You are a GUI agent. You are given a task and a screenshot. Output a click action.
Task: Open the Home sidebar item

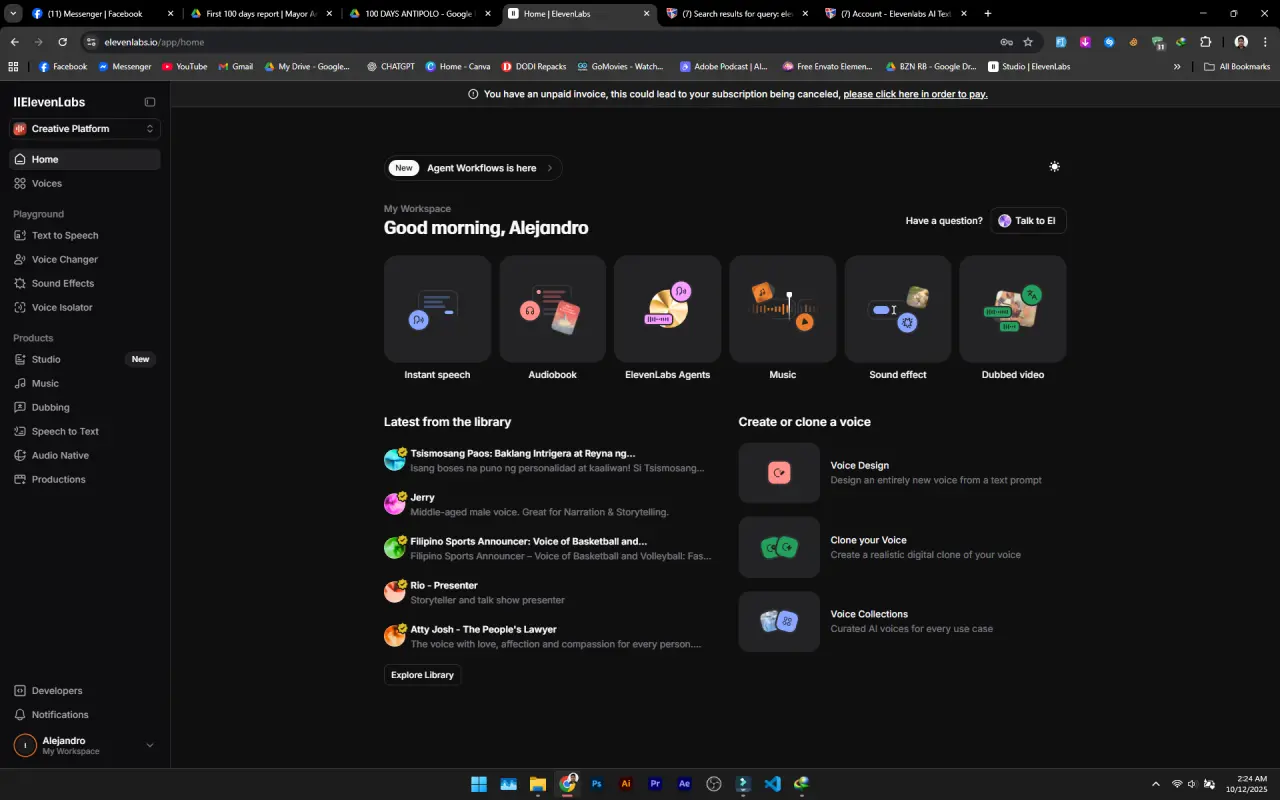click(x=85, y=159)
